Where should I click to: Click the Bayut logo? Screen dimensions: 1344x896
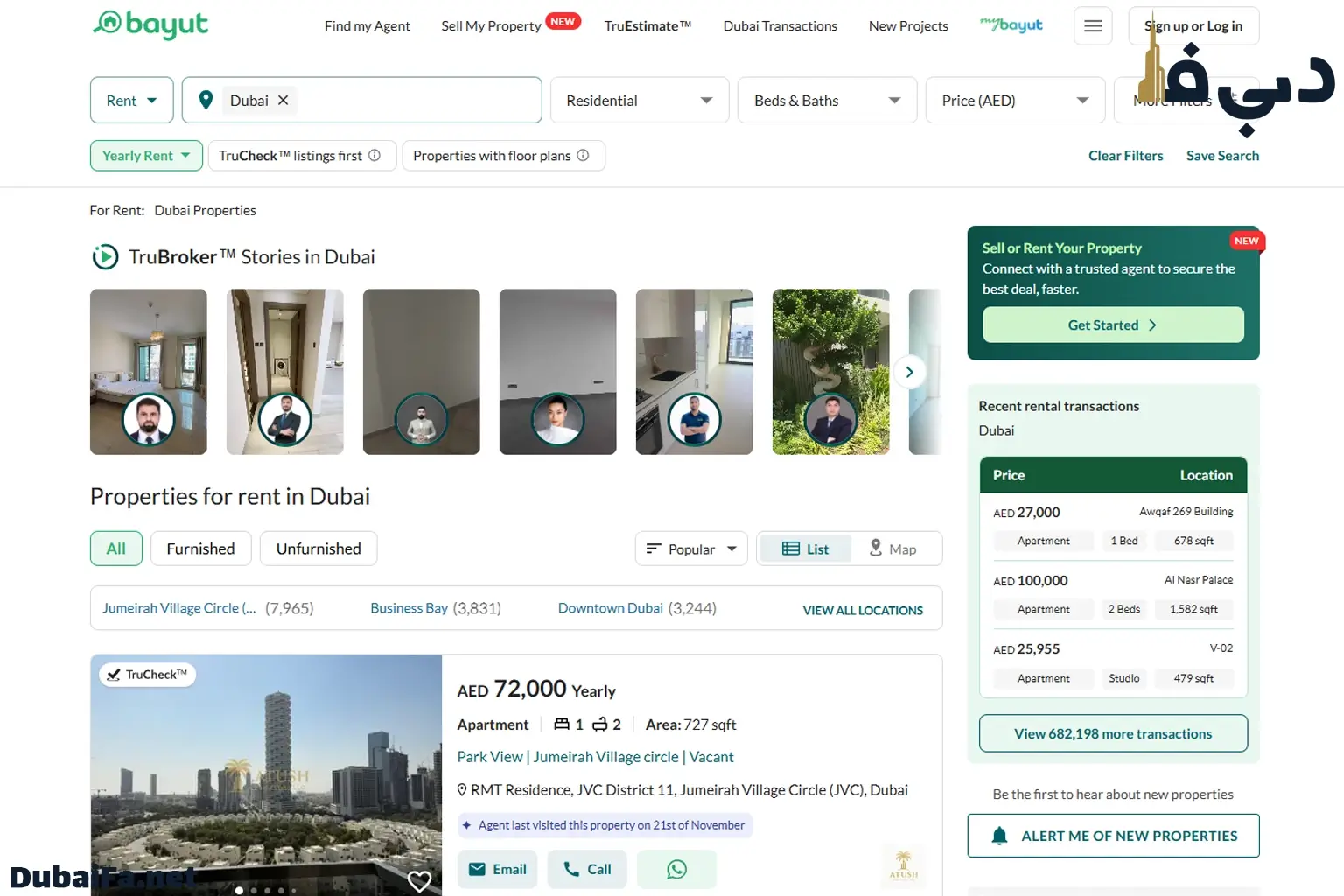coord(150,24)
